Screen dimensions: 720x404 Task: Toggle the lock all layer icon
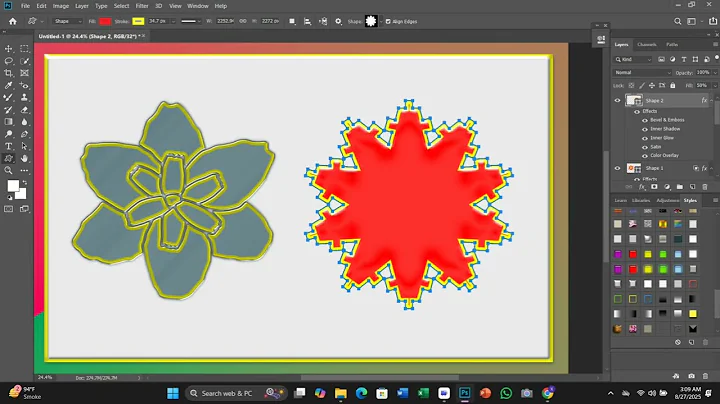tap(673, 85)
